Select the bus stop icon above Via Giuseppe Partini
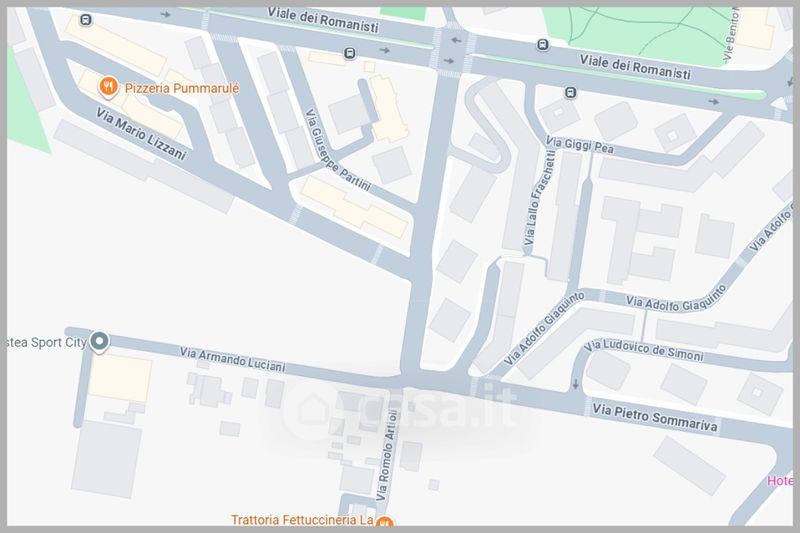The height and width of the screenshot is (533, 800). (x=350, y=53)
